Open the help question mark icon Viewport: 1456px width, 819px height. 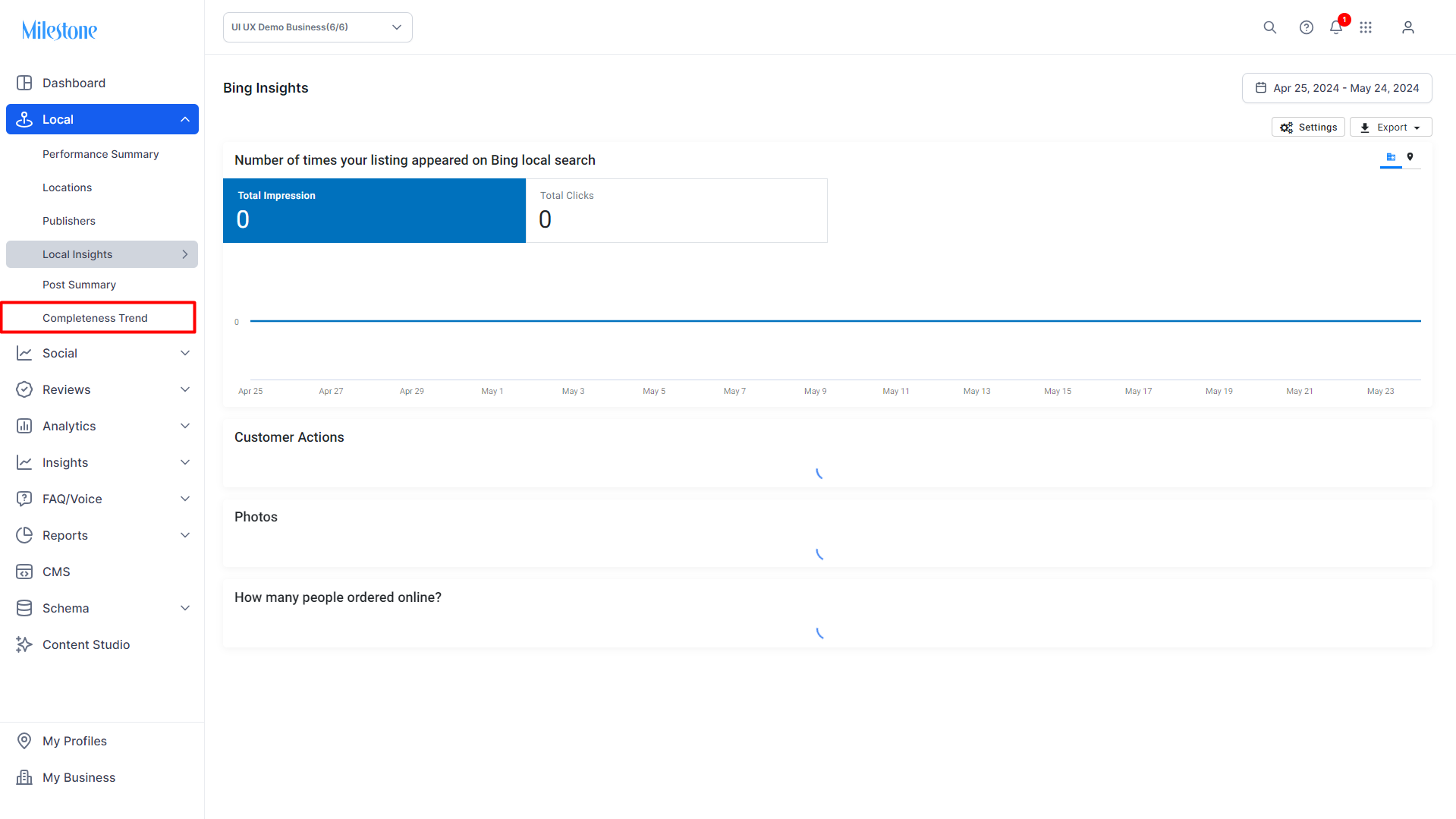click(1307, 27)
